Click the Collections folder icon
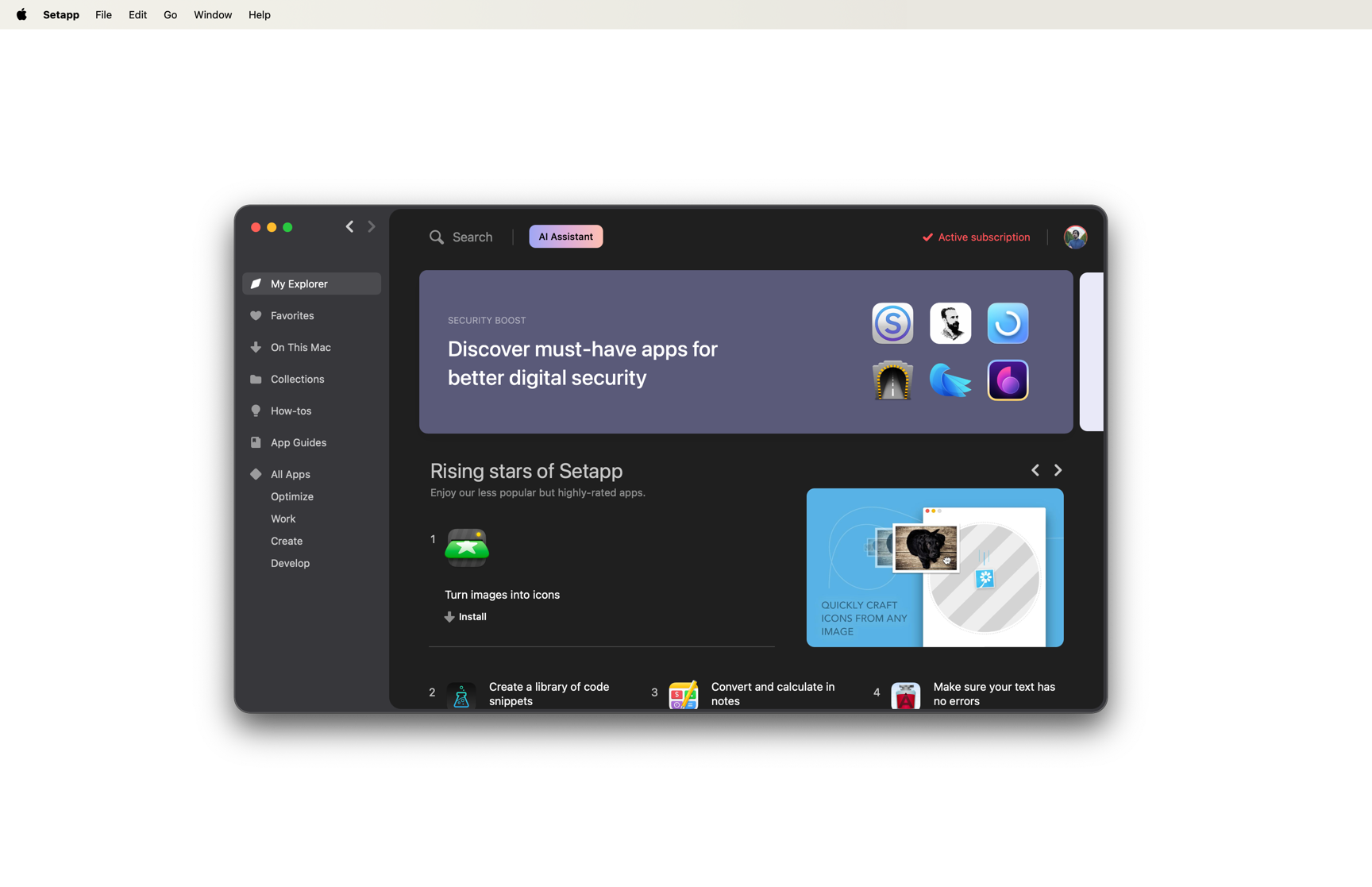Screen dimensions: 1372x887 coord(256,379)
